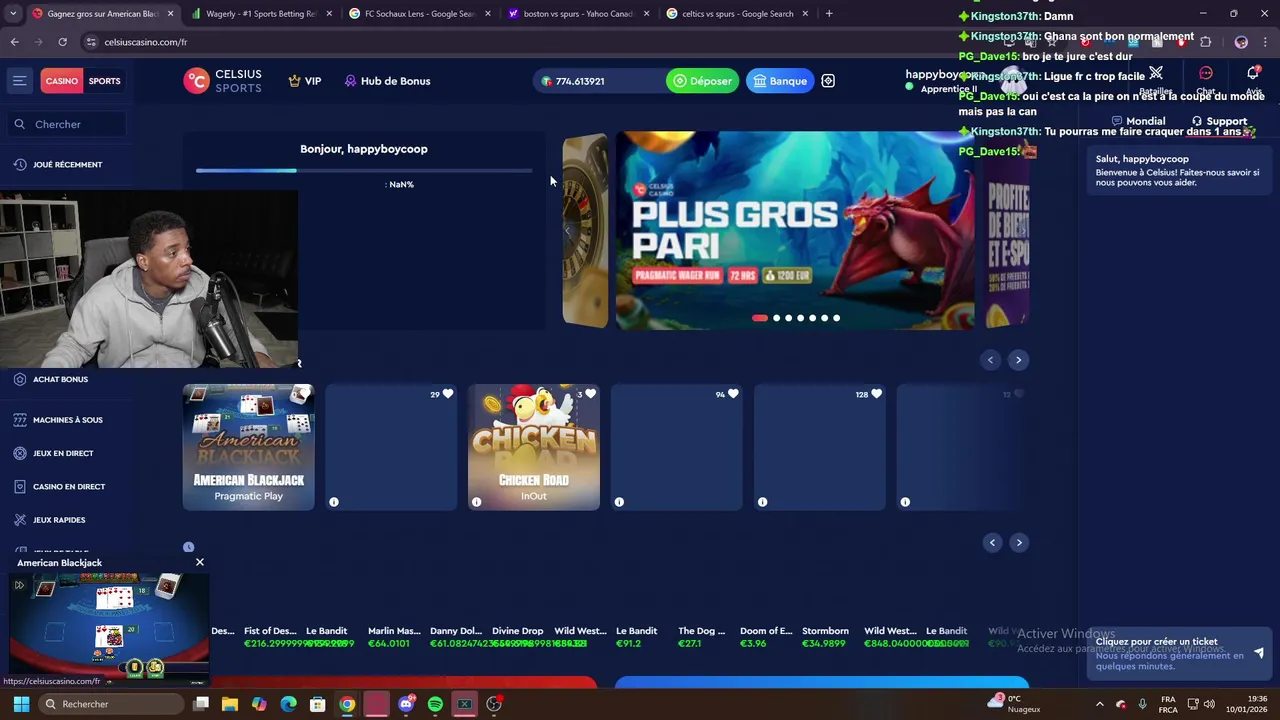Click the Divine Drop winner entry

(518, 637)
